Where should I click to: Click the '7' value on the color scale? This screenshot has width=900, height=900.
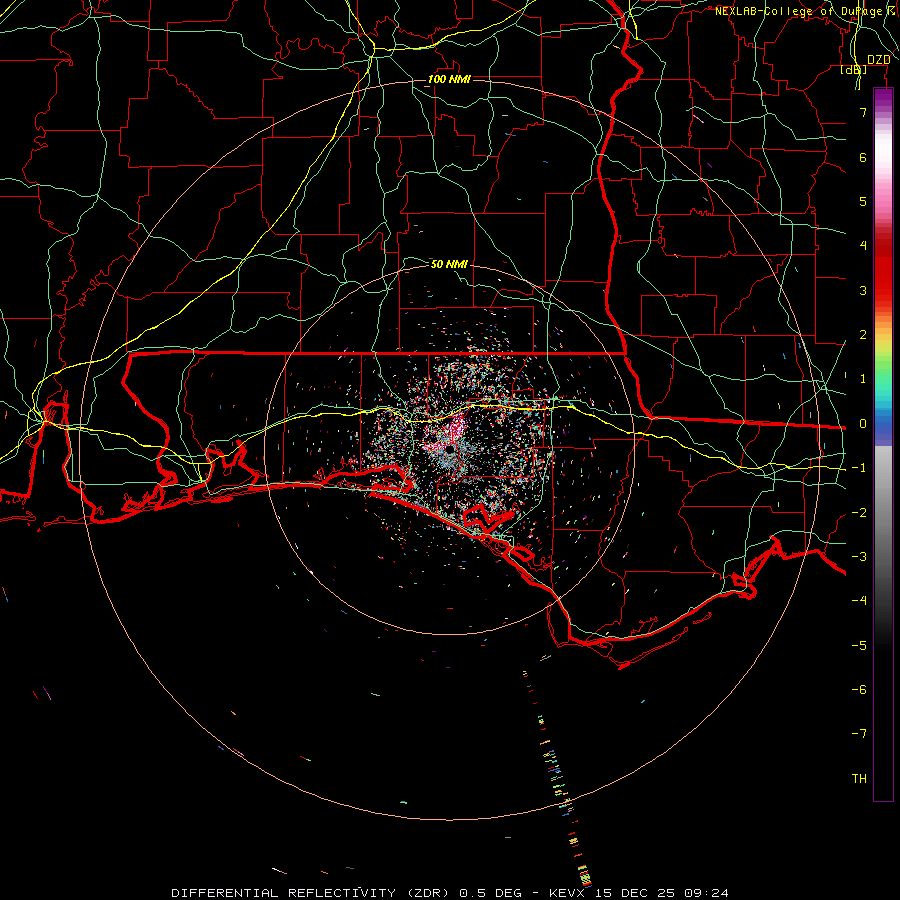(x=863, y=112)
